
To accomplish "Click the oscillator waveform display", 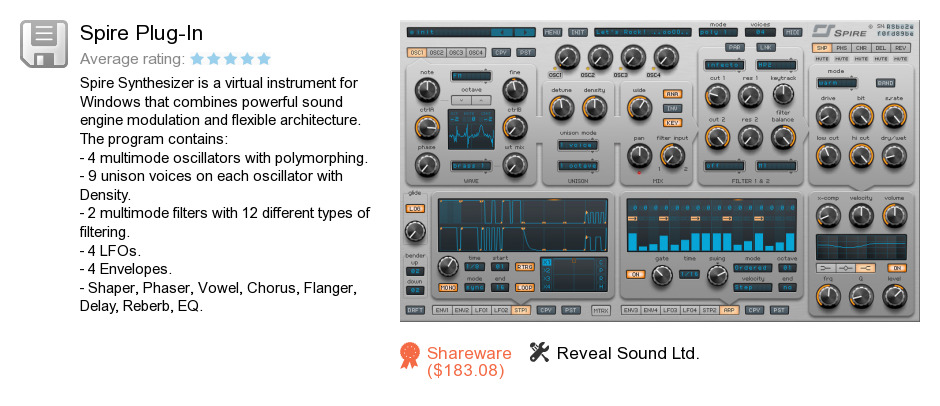I will click(x=471, y=130).
